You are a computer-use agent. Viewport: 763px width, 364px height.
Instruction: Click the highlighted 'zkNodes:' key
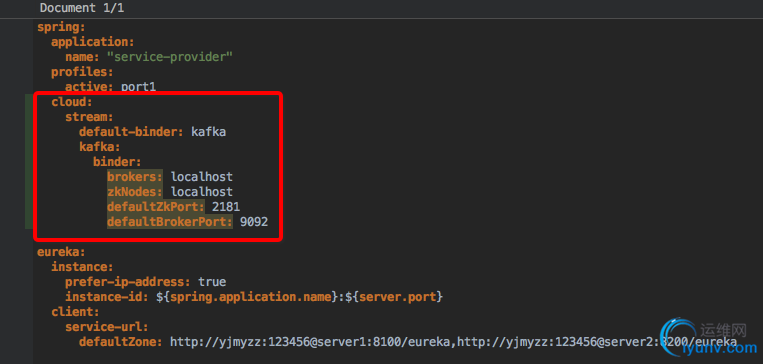135,192
